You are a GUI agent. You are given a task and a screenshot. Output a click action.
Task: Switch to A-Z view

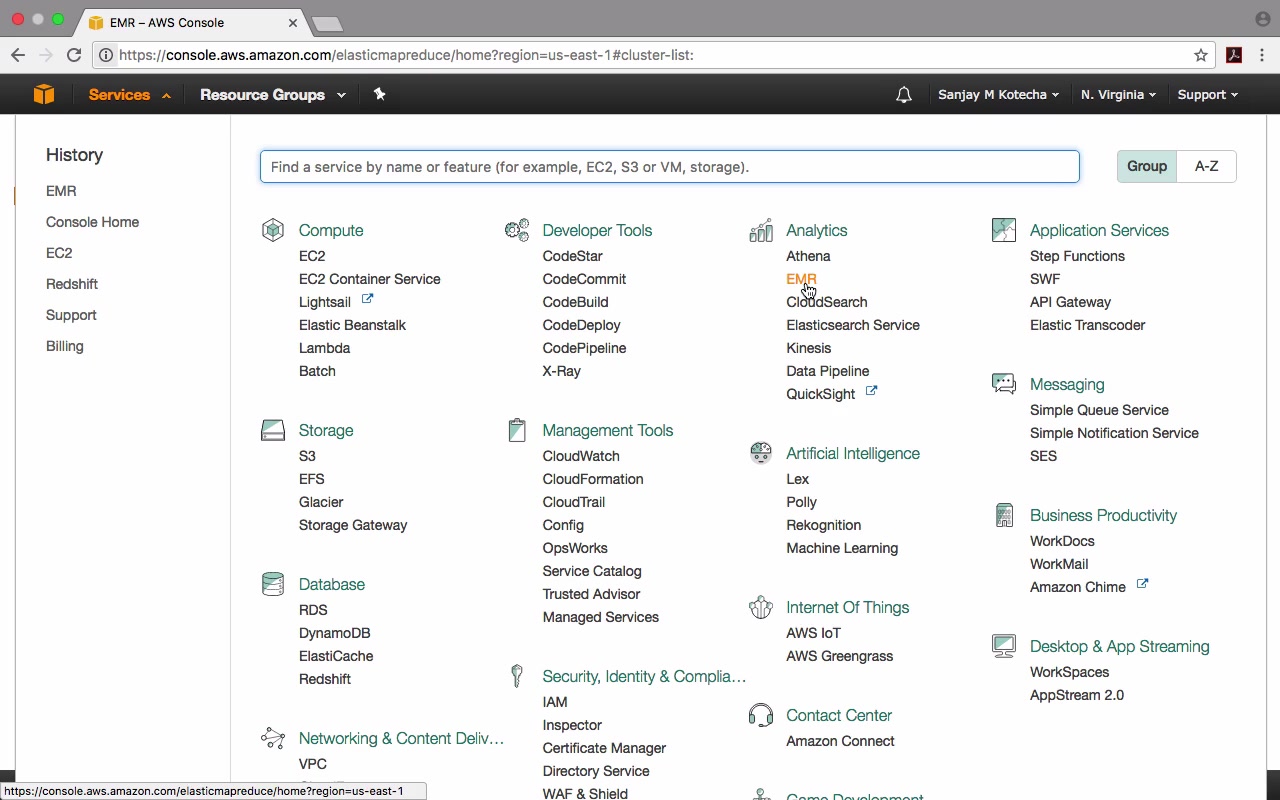pos(1206,166)
